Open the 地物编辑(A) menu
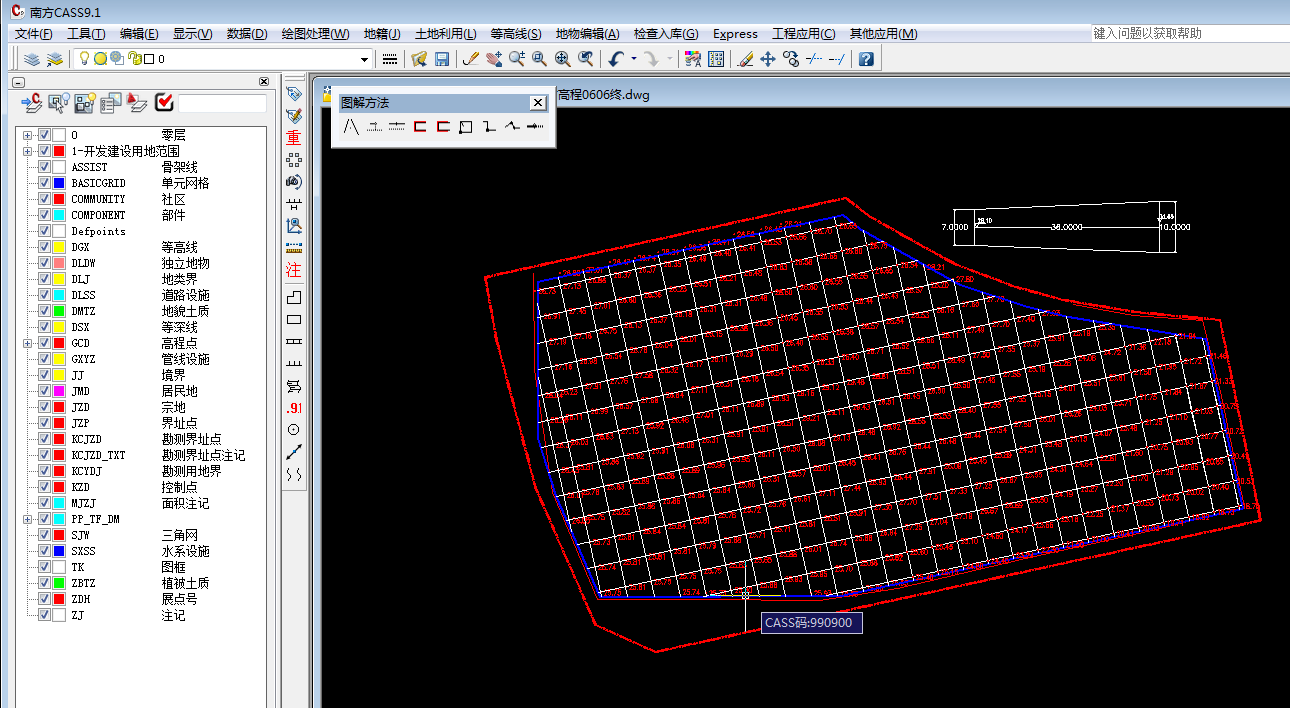1290x708 pixels. tap(587, 33)
